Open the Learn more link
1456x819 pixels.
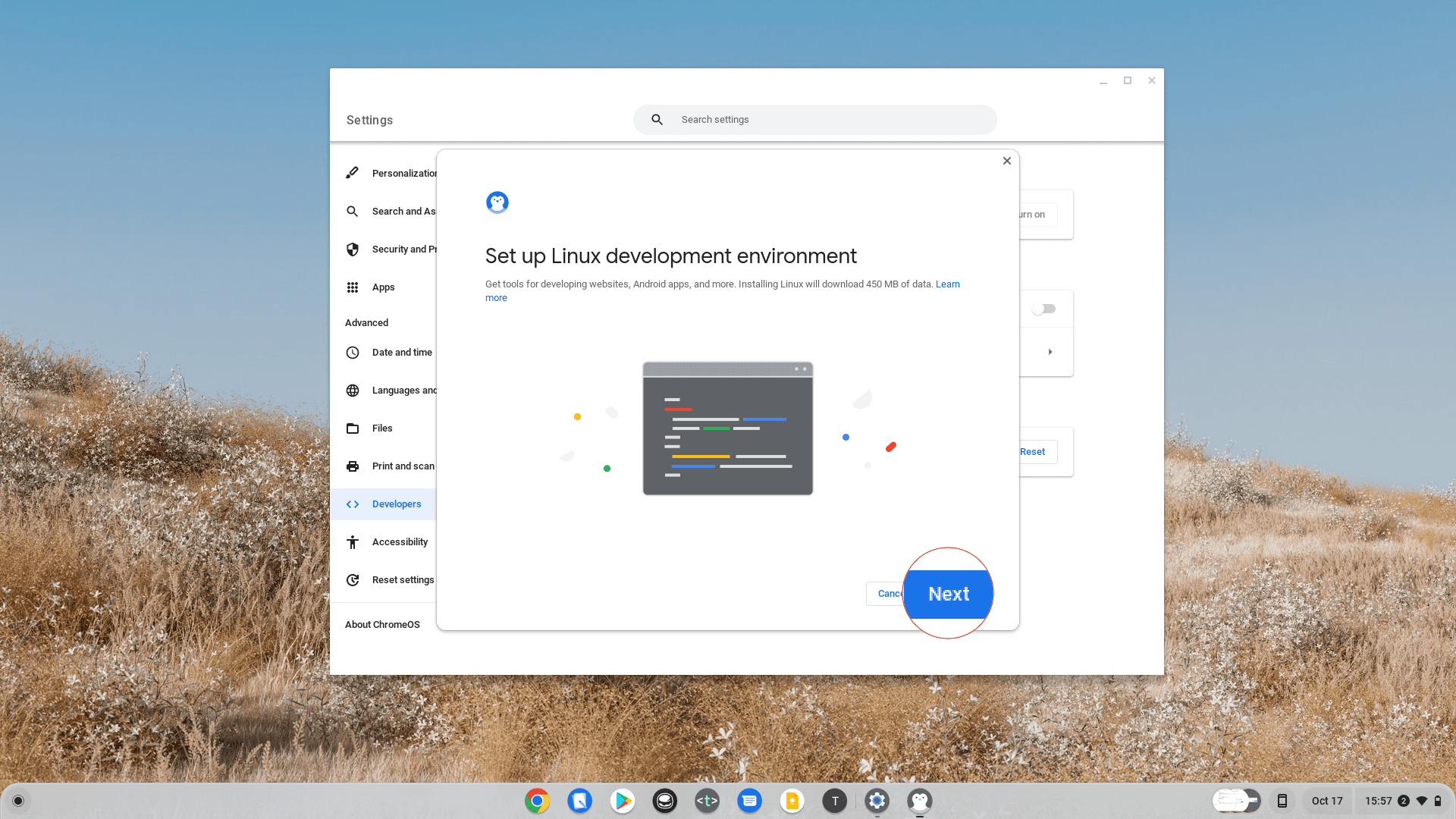[x=947, y=284]
